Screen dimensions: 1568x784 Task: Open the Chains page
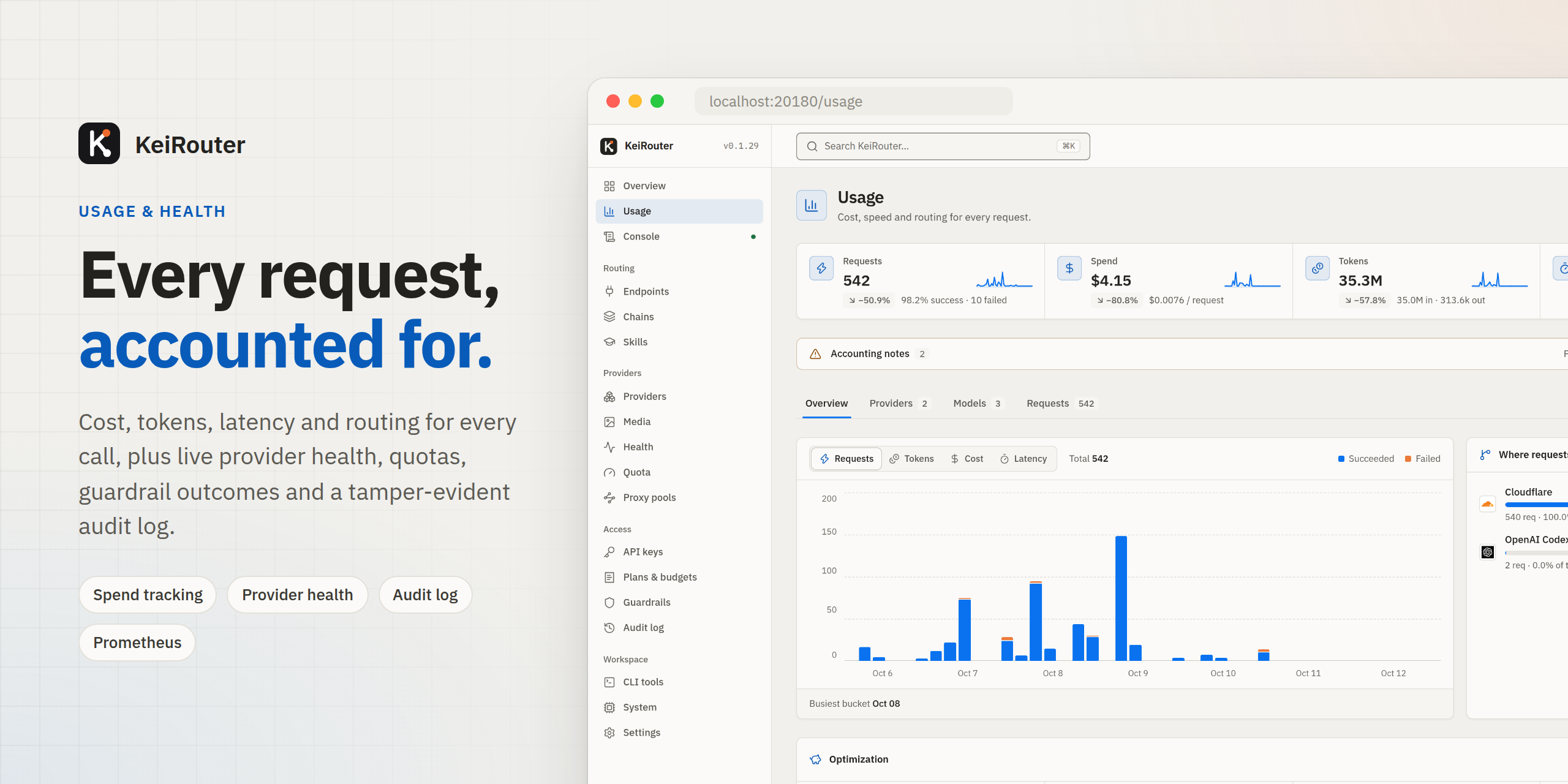point(679,317)
